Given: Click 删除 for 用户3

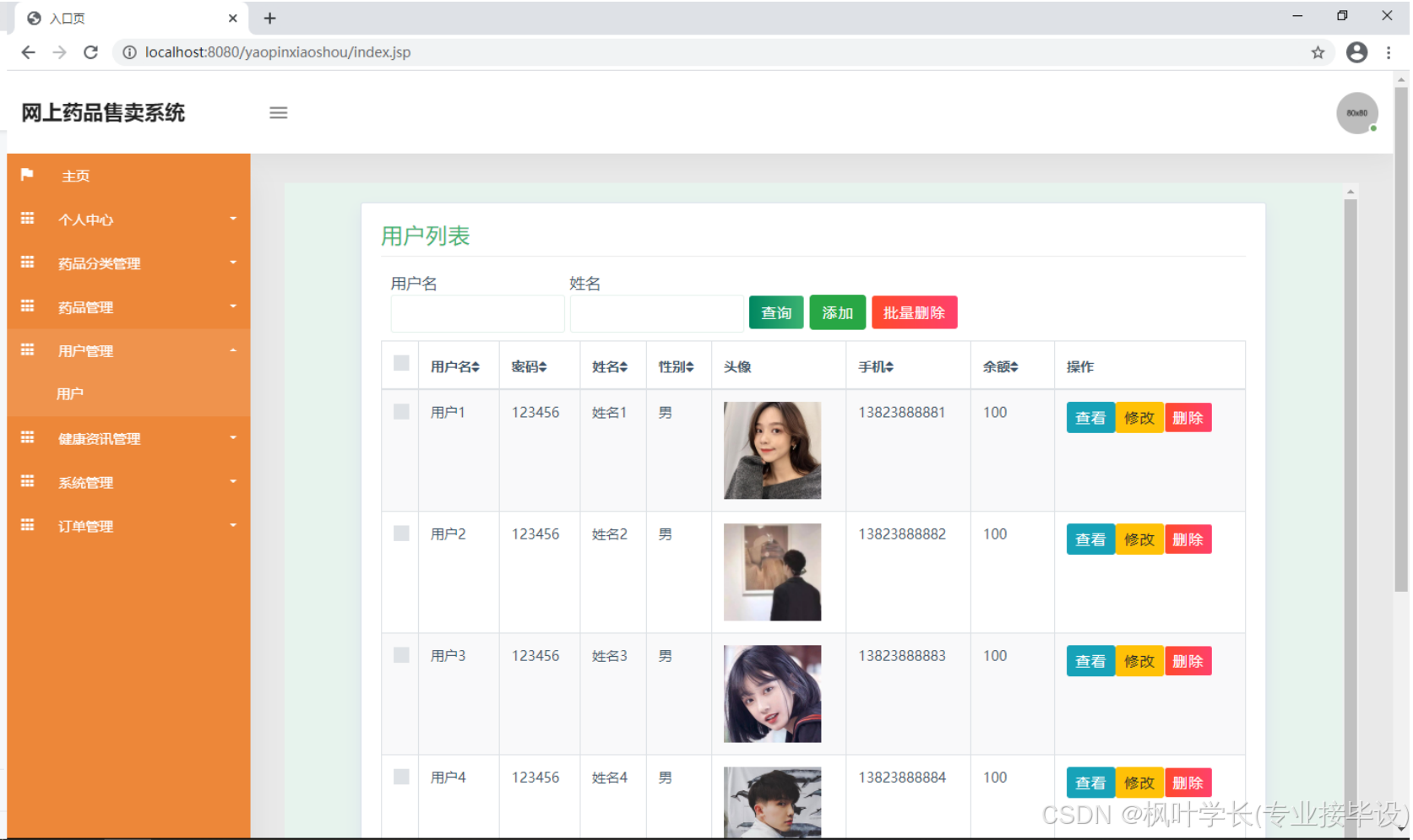Looking at the screenshot, I should (x=1188, y=661).
